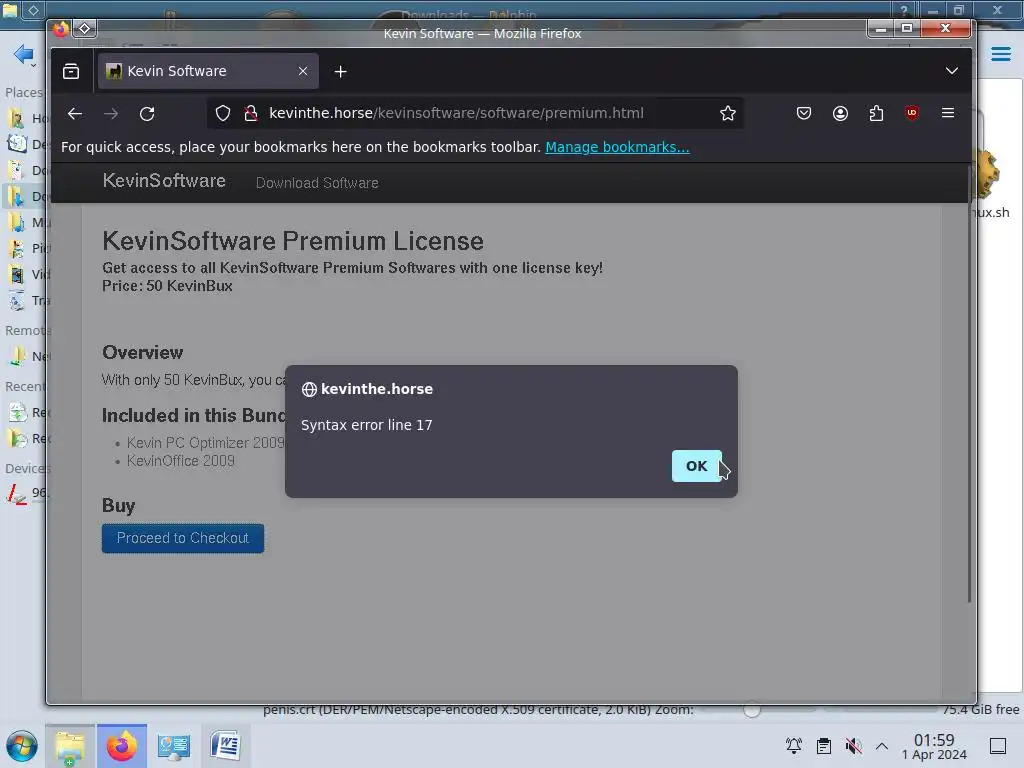This screenshot has width=1024, height=768.
Task: Open the uBlock Origin shield icon
Action: click(912, 113)
